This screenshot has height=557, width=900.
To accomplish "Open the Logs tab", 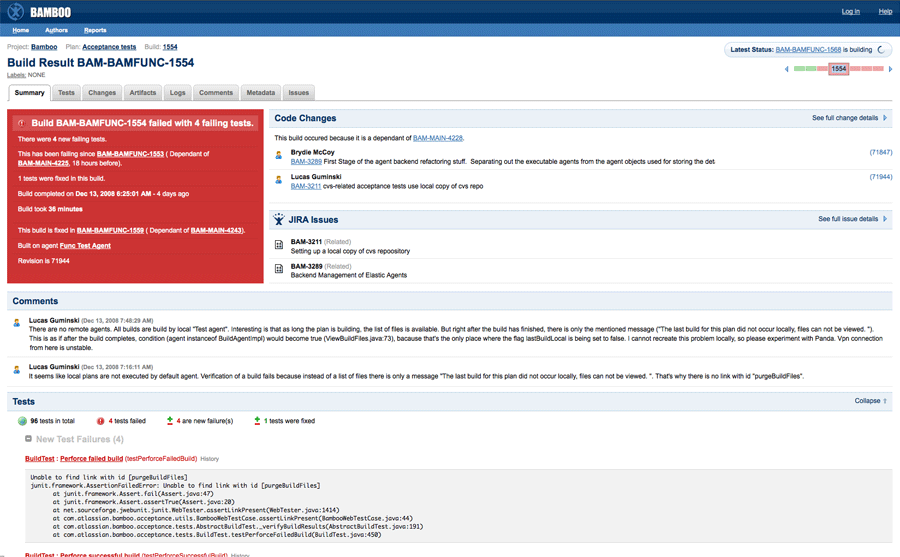I will coord(177,92).
